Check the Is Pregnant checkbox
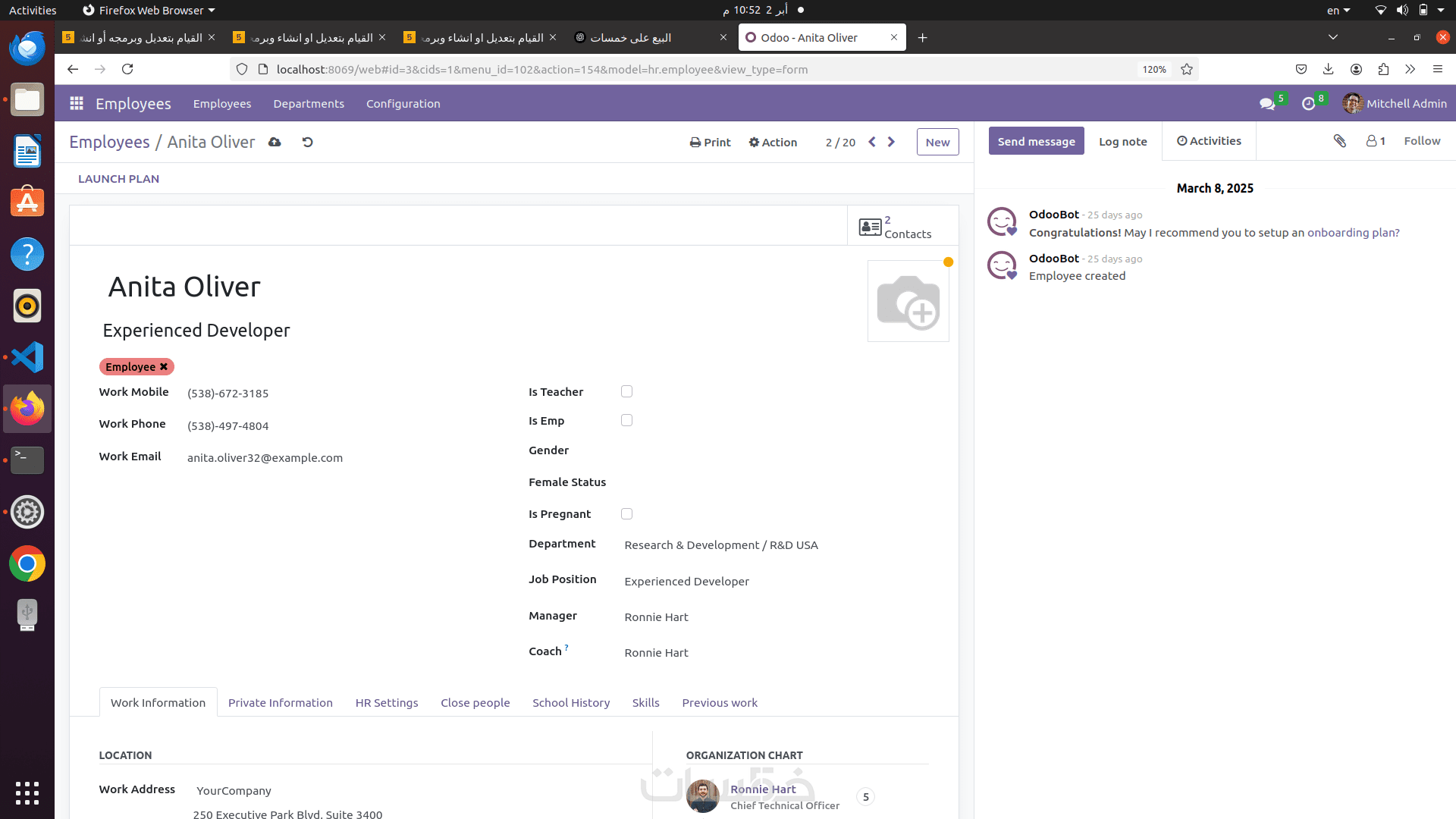The height and width of the screenshot is (819, 1456). pos(626,513)
